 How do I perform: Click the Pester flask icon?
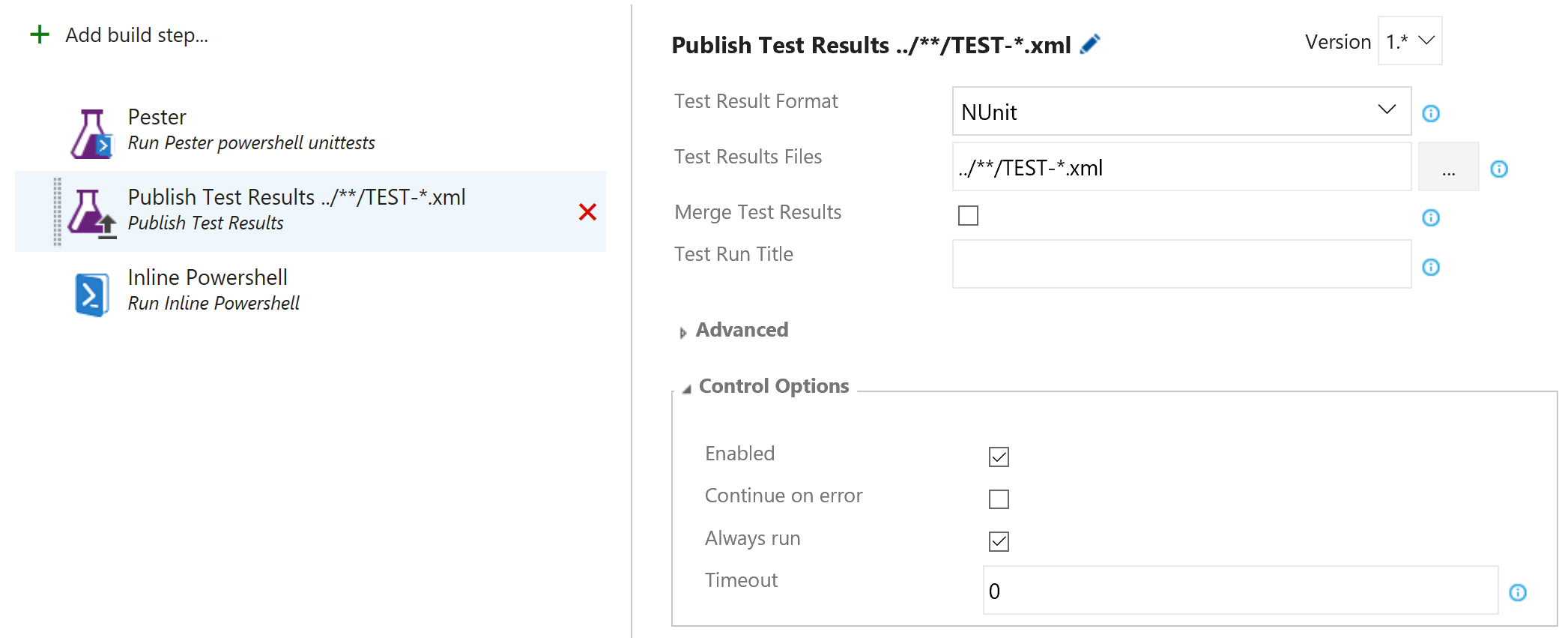pyautogui.click(x=91, y=133)
